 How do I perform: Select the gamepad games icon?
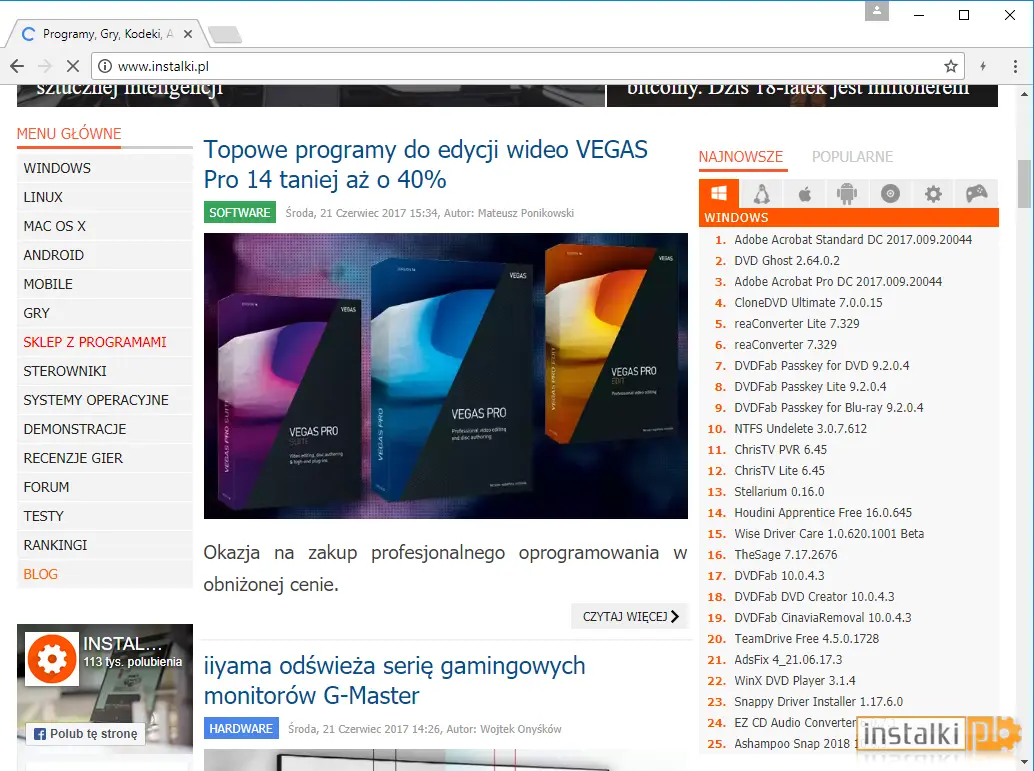(x=977, y=194)
